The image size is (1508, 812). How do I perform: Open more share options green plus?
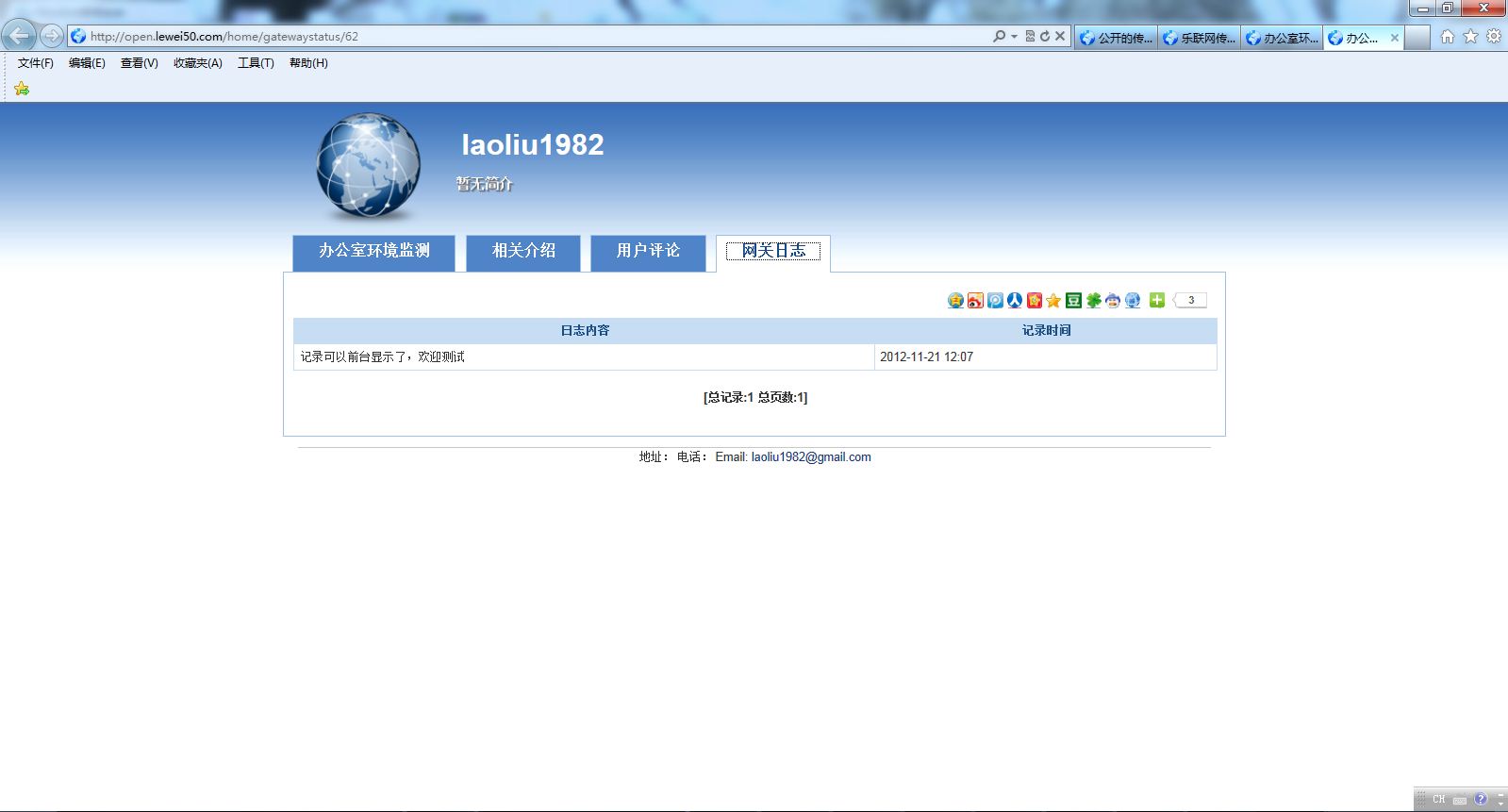coord(1157,300)
